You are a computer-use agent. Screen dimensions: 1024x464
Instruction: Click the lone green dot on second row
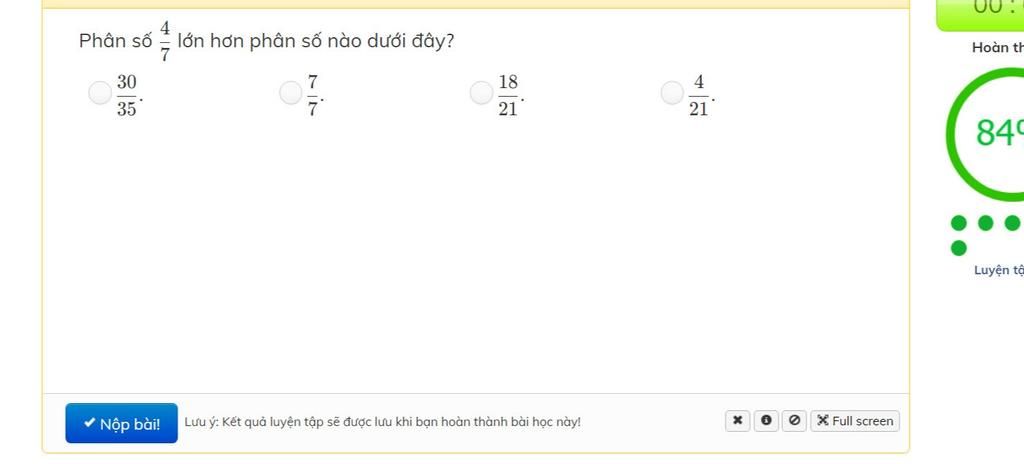(x=958, y=248)
